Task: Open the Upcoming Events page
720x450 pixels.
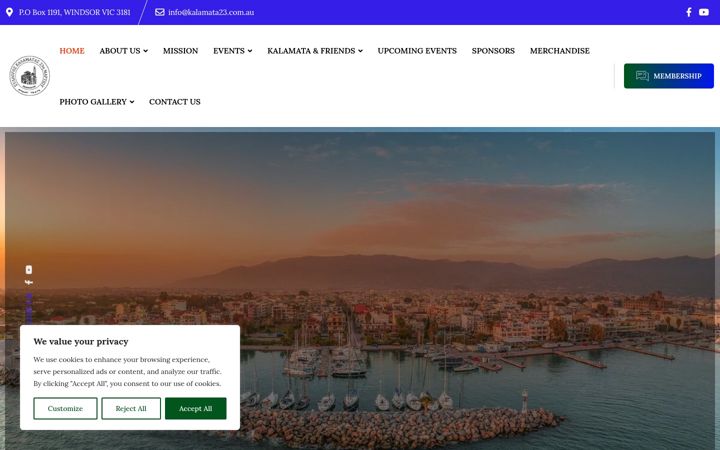Action: pos(417,51)
